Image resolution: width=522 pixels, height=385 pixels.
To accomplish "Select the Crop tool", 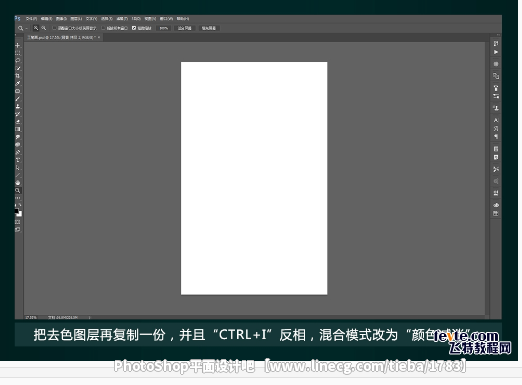I will pos(18,76).
